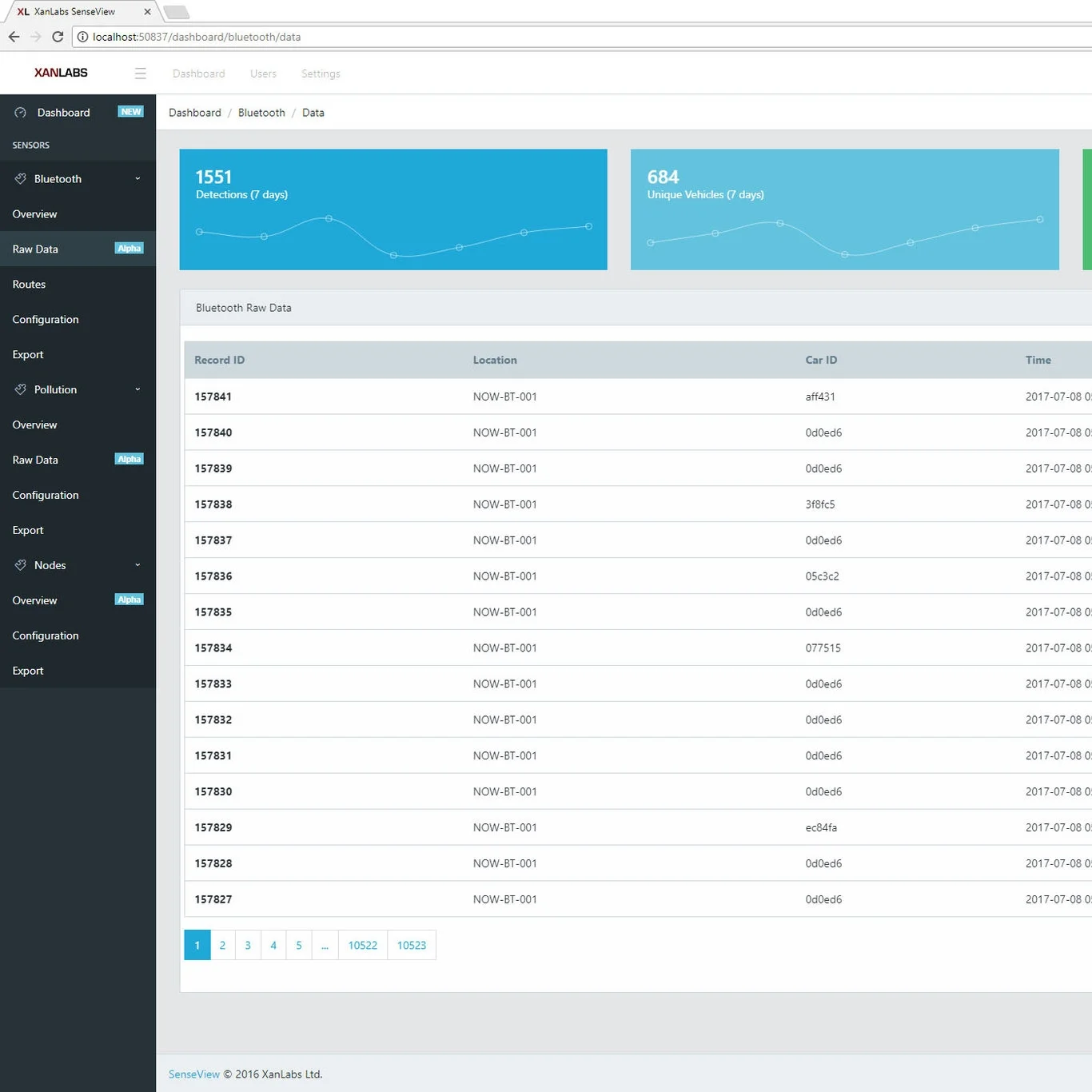
Task: Click Car ID 3f8fc5
Action: point(820,504)
